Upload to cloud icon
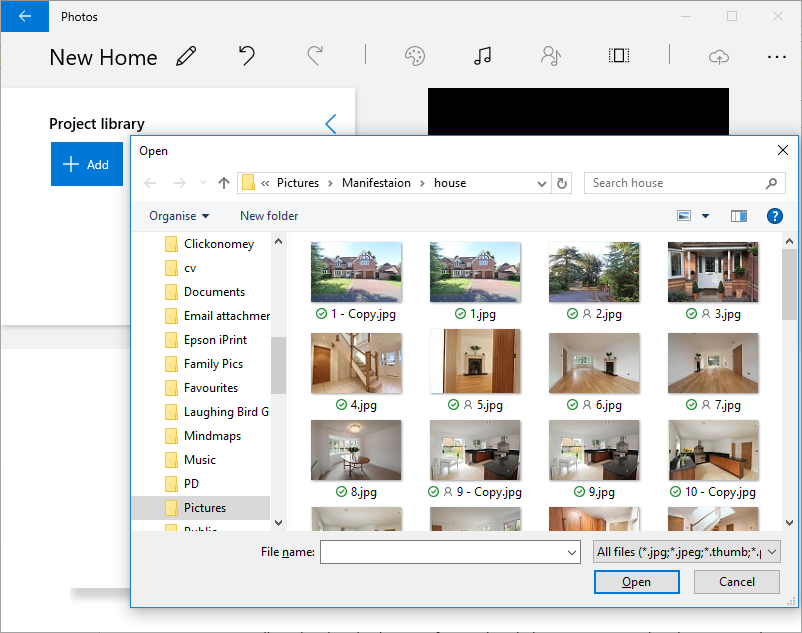This screenshot has height=633, width=802. click(719, 56)
